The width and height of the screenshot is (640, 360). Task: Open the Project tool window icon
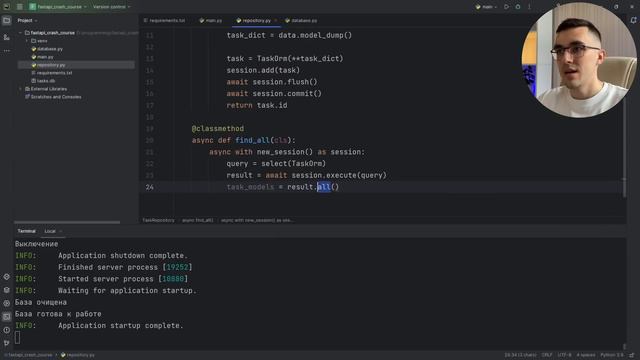click(7, 20)
